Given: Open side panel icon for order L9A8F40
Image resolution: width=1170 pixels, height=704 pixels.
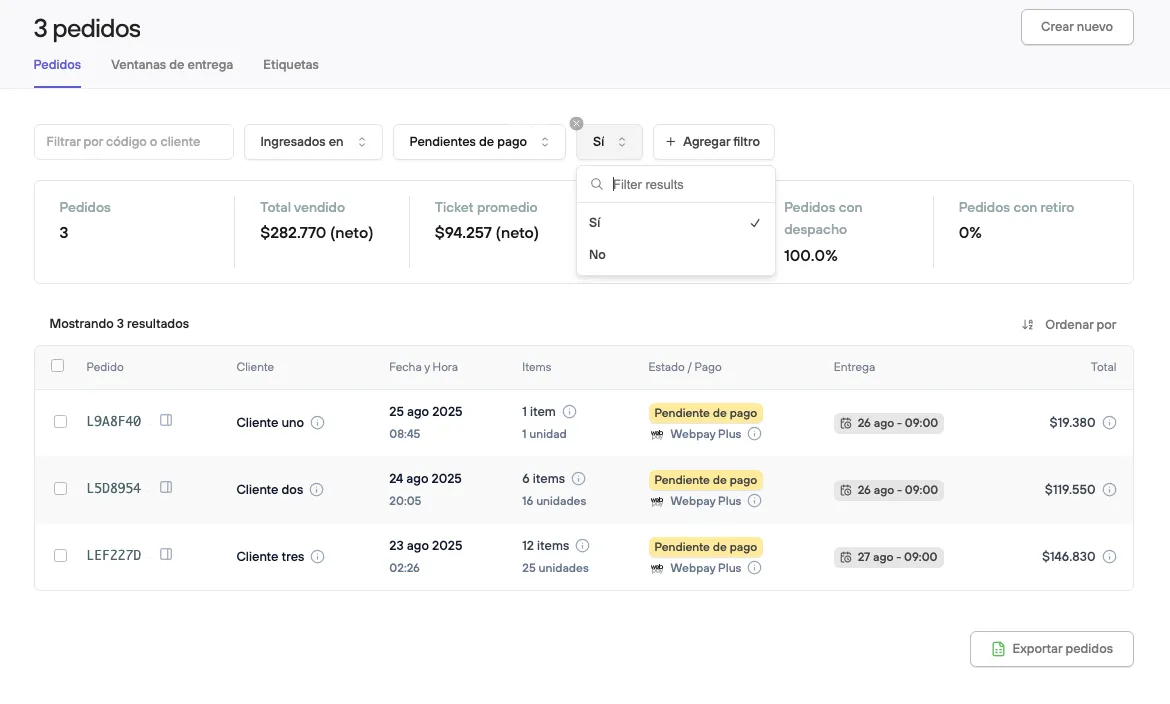Looking at the screenshot, I should (x=166, y=420).
